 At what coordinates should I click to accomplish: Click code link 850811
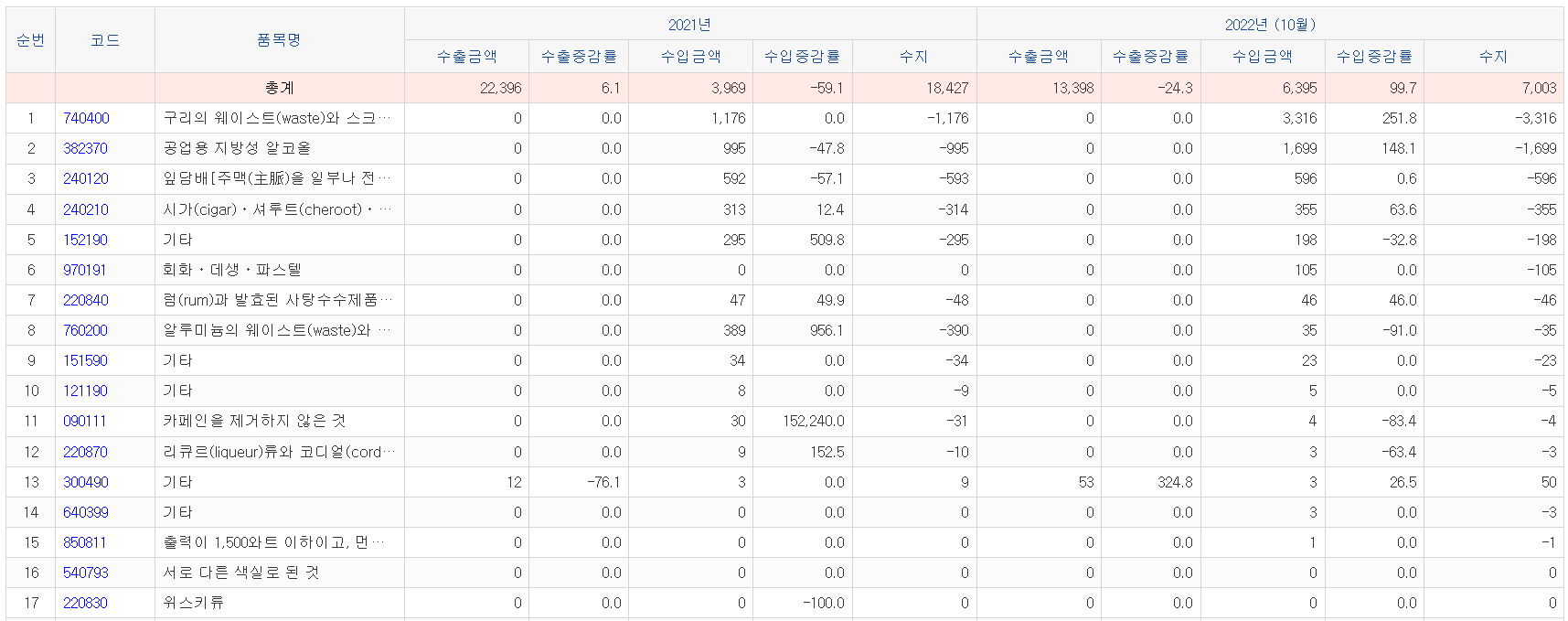tap(84, 542)
